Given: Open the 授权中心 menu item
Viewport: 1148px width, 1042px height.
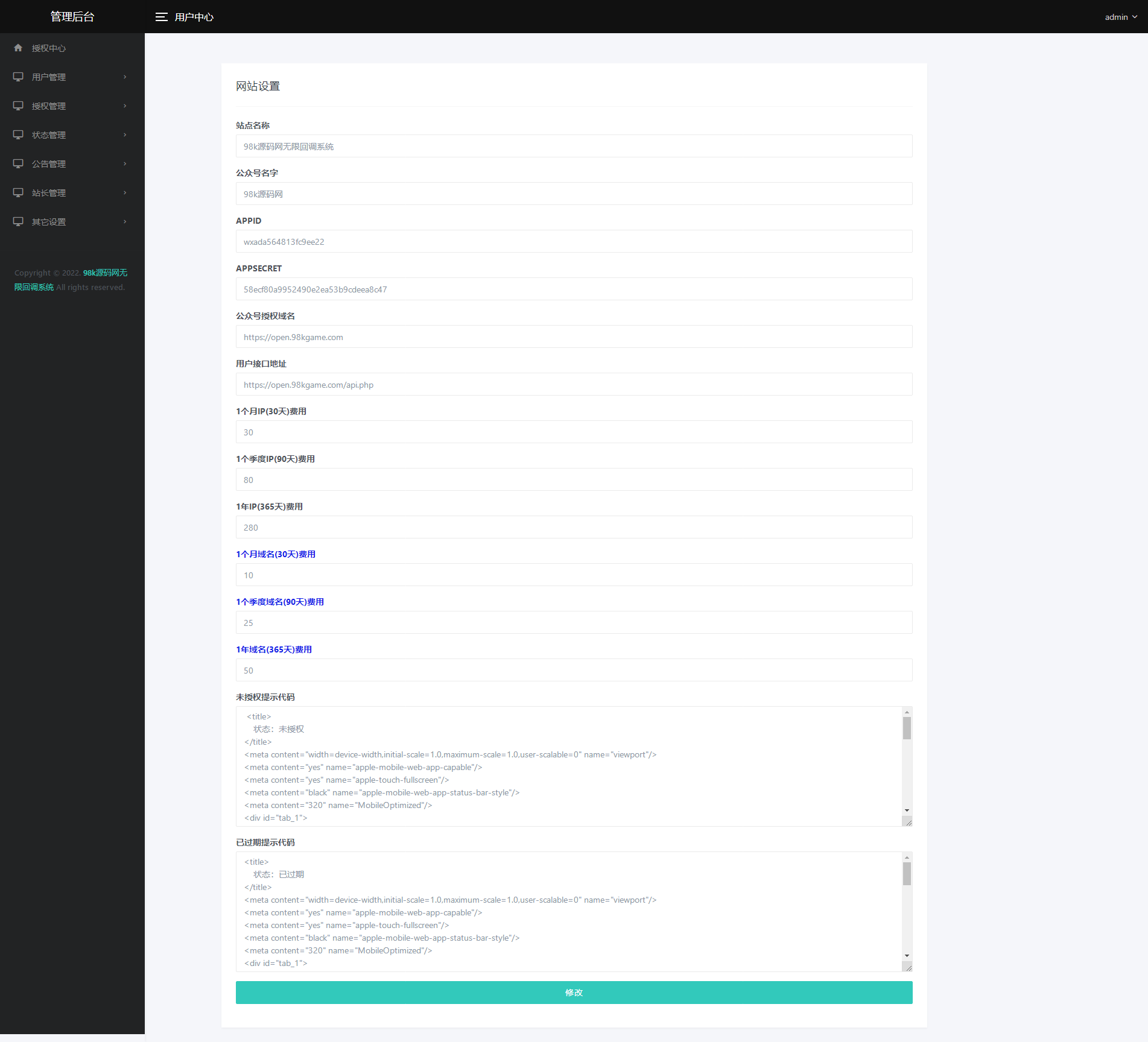Looking at the screenshot, I should point(49,48).
